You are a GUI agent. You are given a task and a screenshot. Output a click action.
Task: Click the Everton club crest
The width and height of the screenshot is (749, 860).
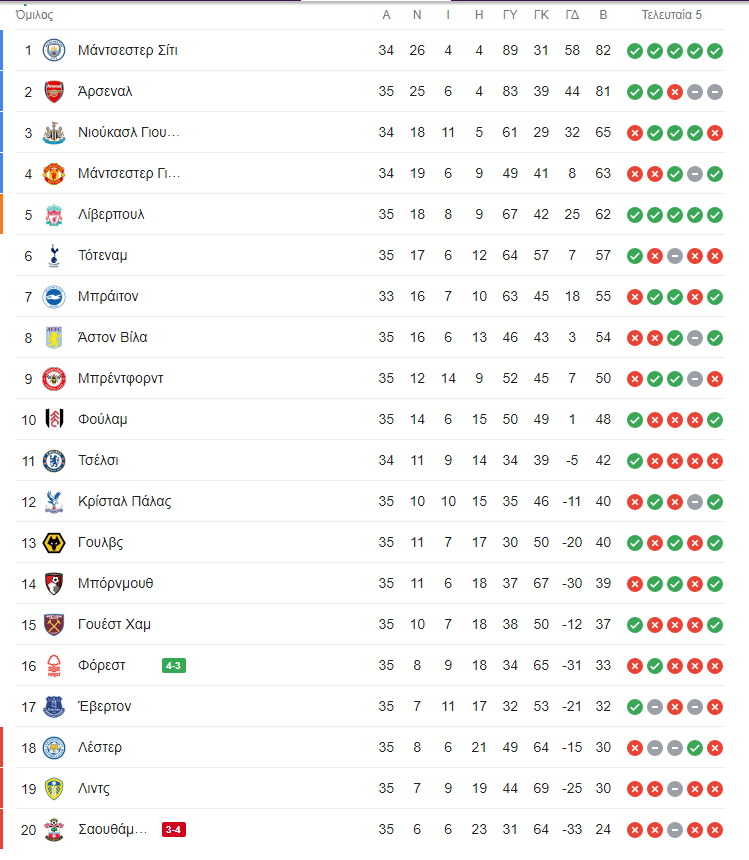54,706
